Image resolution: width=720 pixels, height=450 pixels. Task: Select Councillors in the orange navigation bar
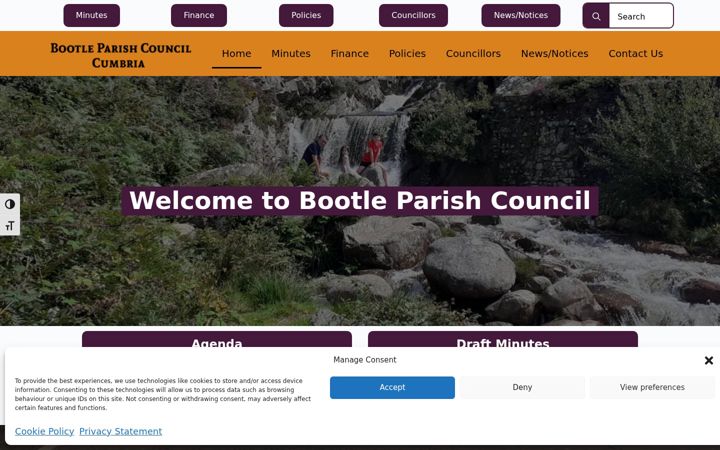tap(473, 54)
